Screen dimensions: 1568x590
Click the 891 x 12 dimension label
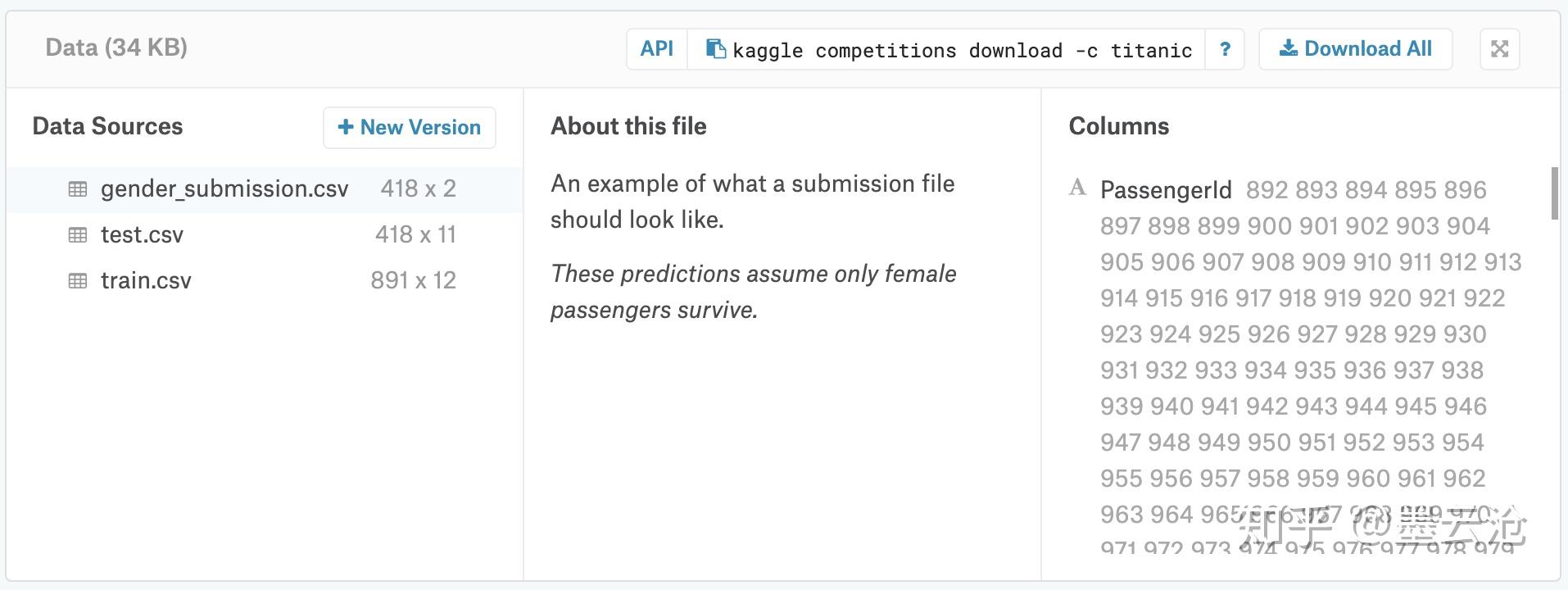pos(414,280)
